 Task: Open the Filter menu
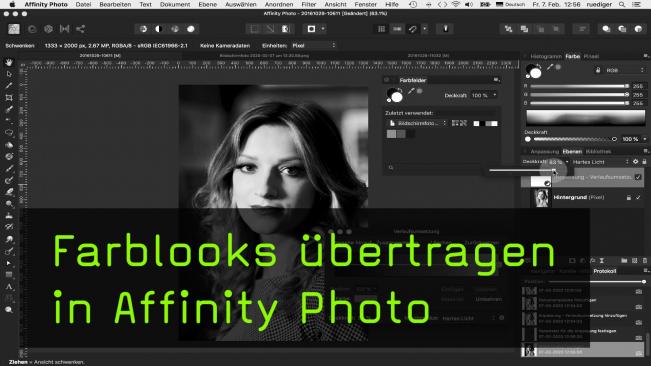(308, 5)
